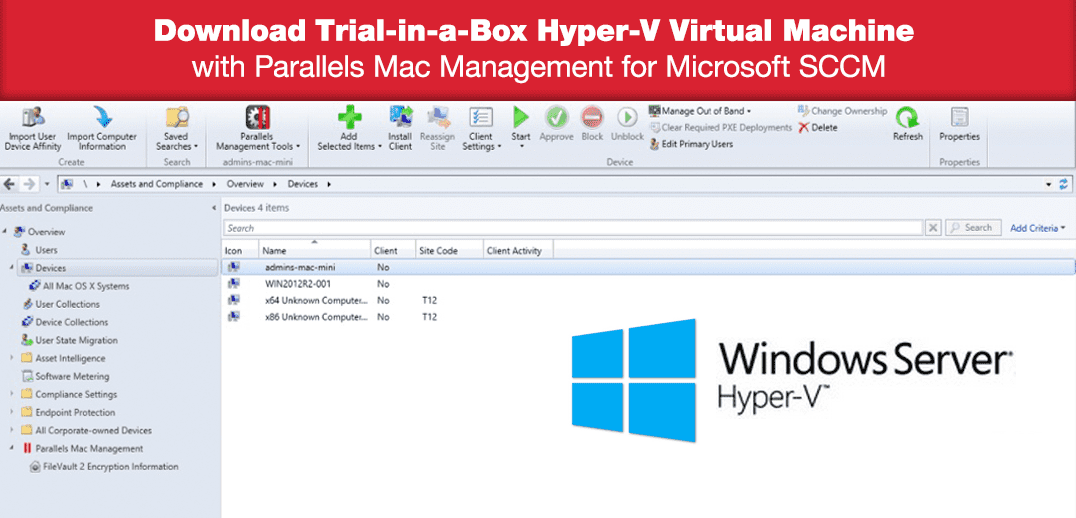Click Clear Required PXE Deployments
This screenshot has width=1076, height=518.
tap(721, 128)
